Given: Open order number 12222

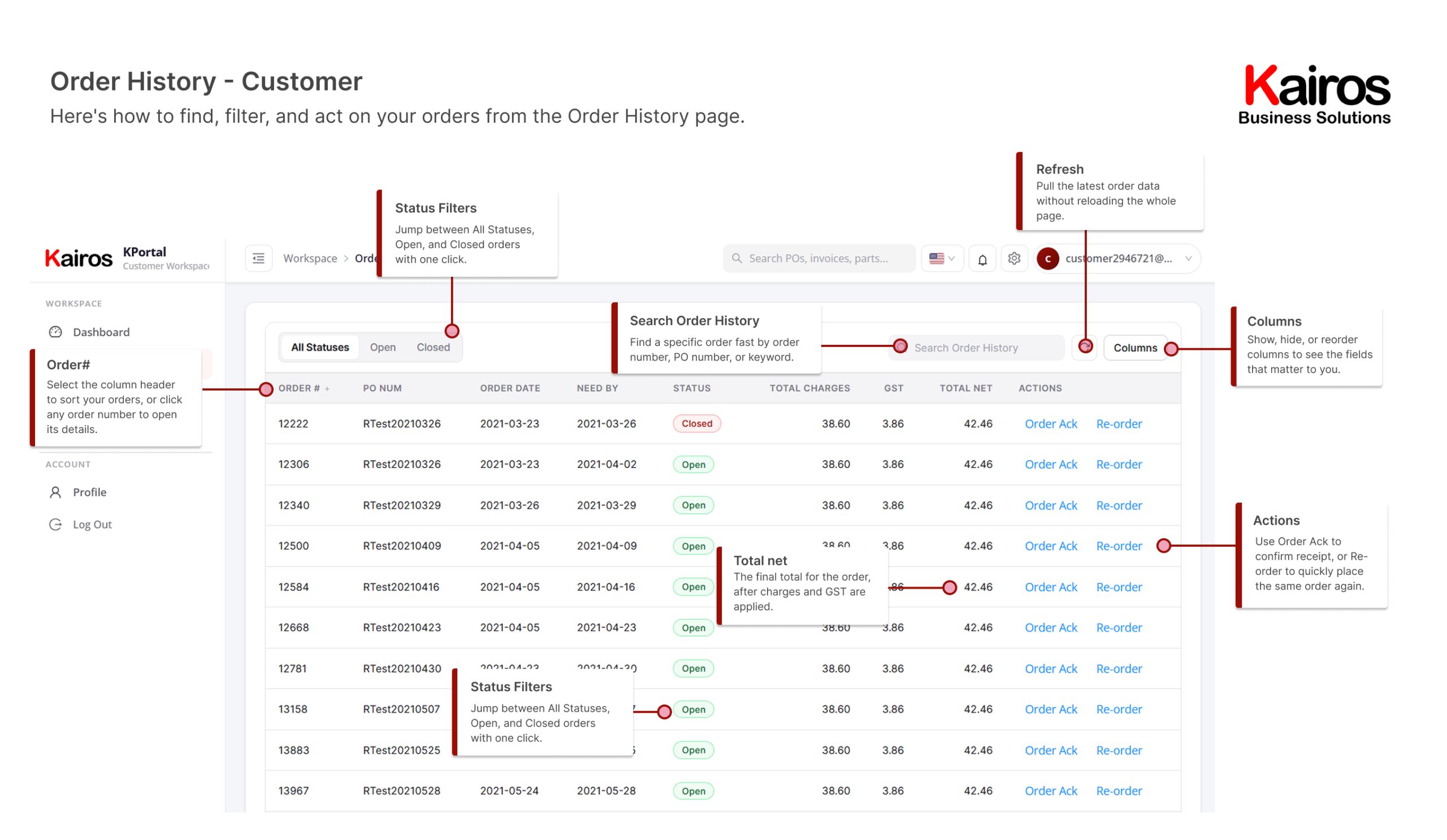Looking at the screenshot, I should coord(293,424).
